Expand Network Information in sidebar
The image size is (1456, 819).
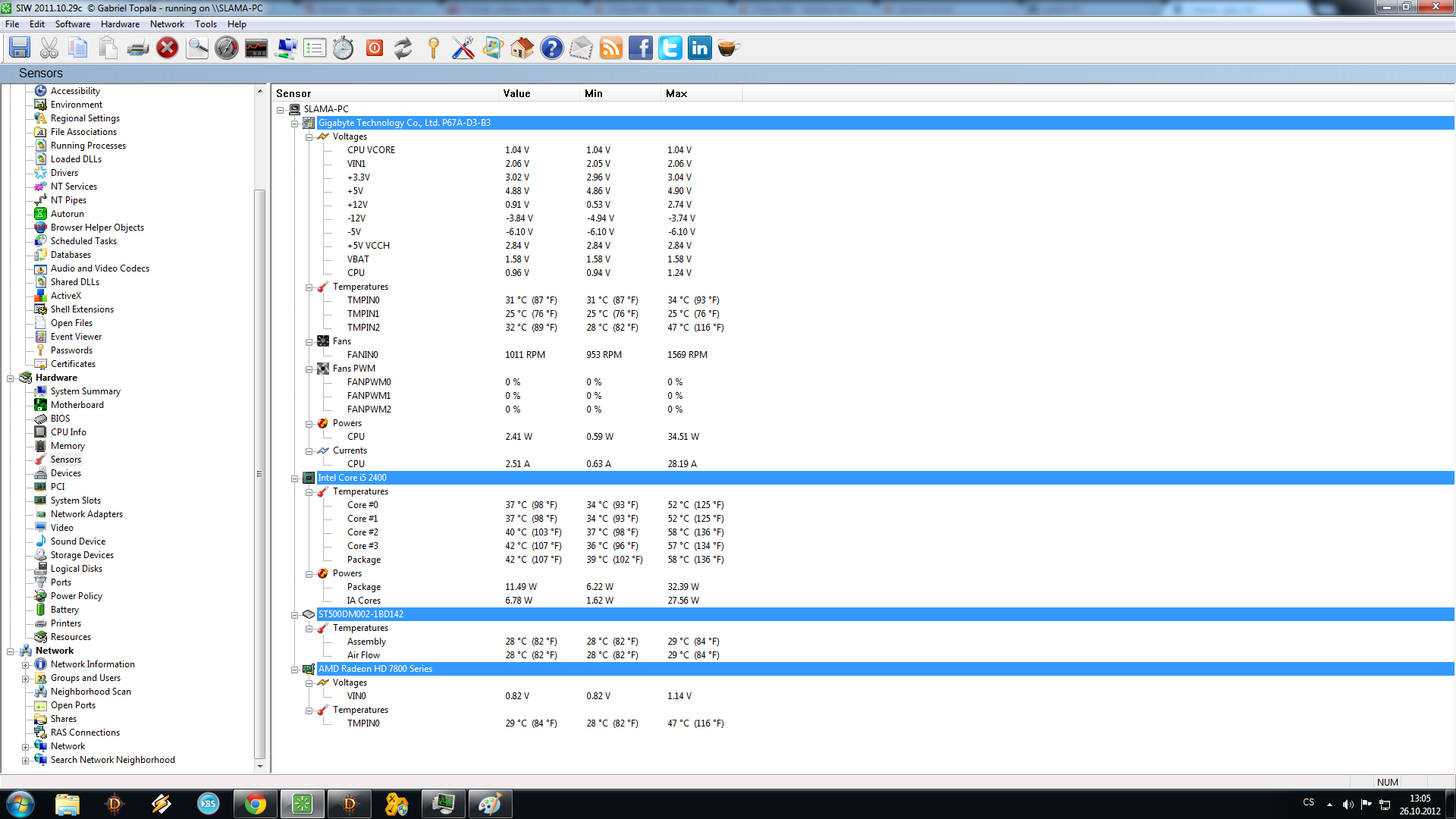tap(26, 664)
